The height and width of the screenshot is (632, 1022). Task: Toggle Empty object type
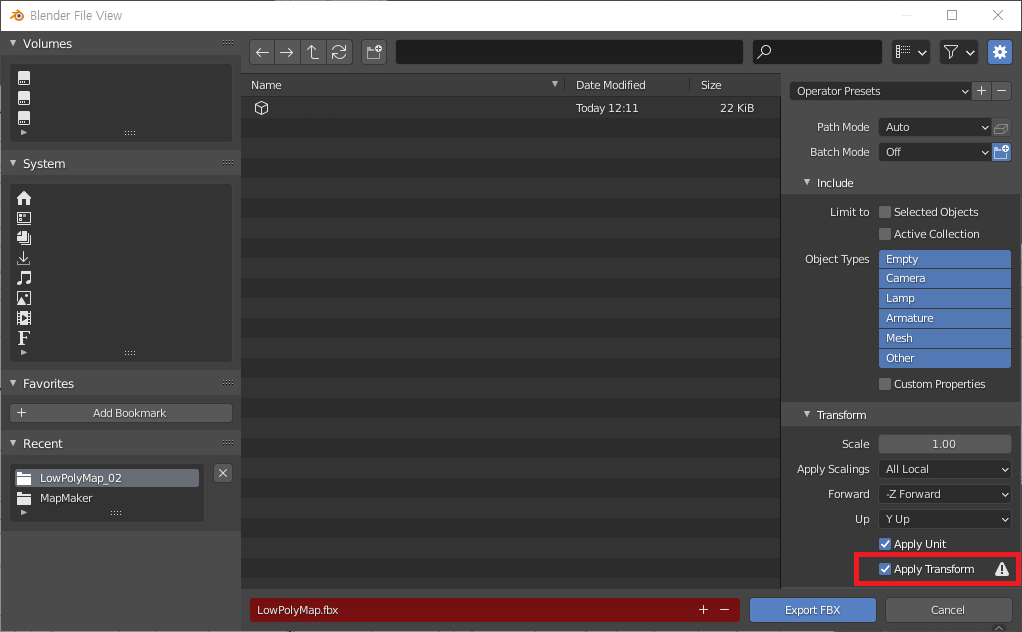pos(944,259)
